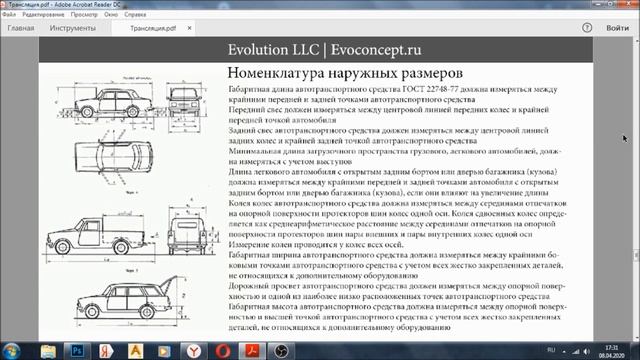Show hidden tray icons arrow

pos(564,351)
